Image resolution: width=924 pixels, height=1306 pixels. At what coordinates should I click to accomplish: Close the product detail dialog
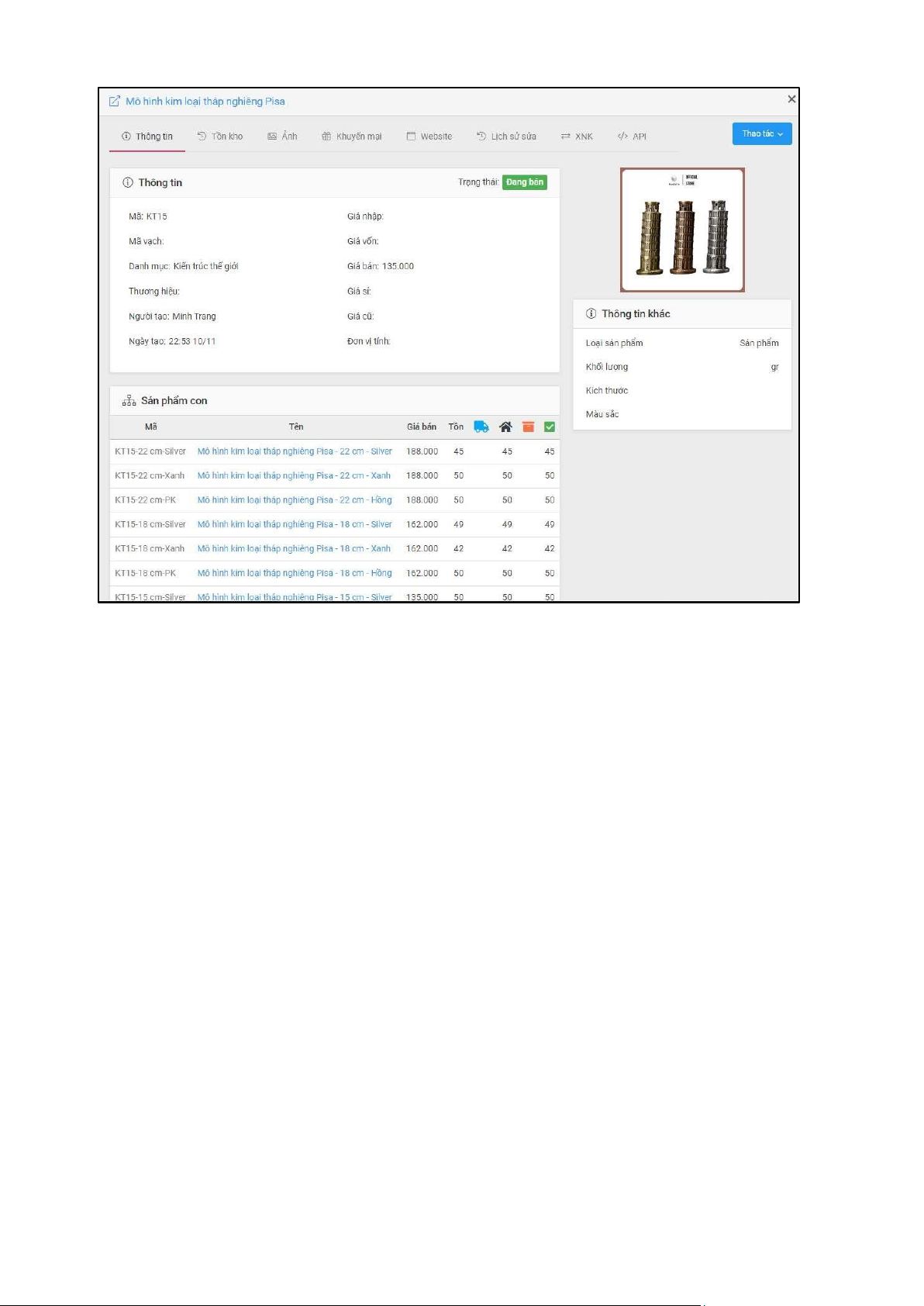791,99
